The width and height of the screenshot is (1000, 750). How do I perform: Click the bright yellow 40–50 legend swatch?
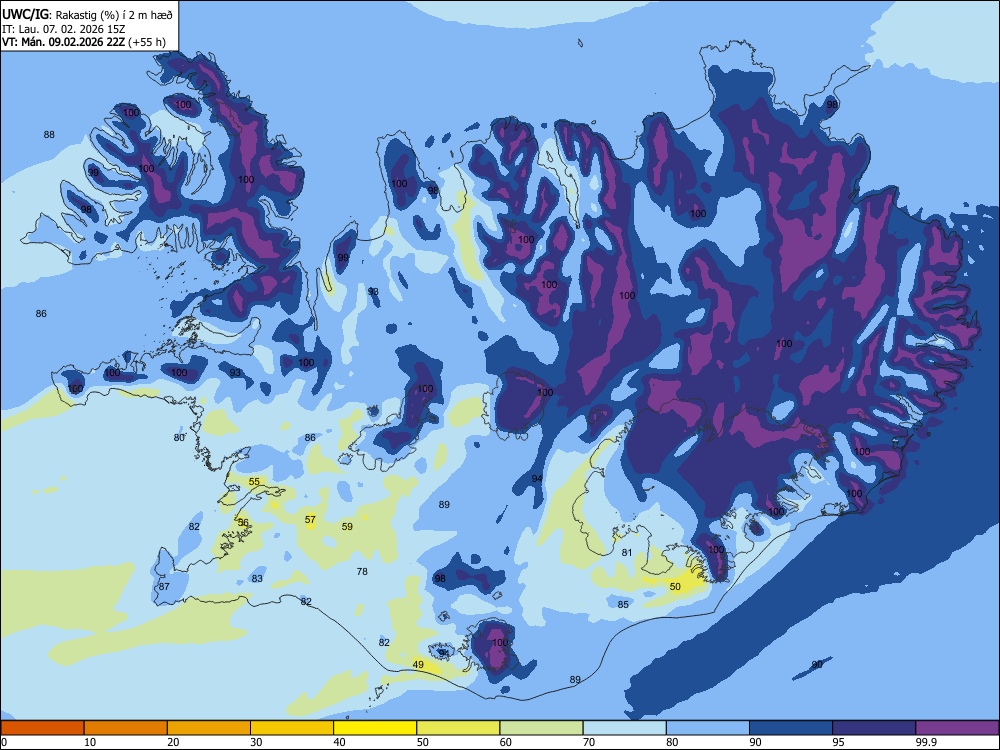375,728
